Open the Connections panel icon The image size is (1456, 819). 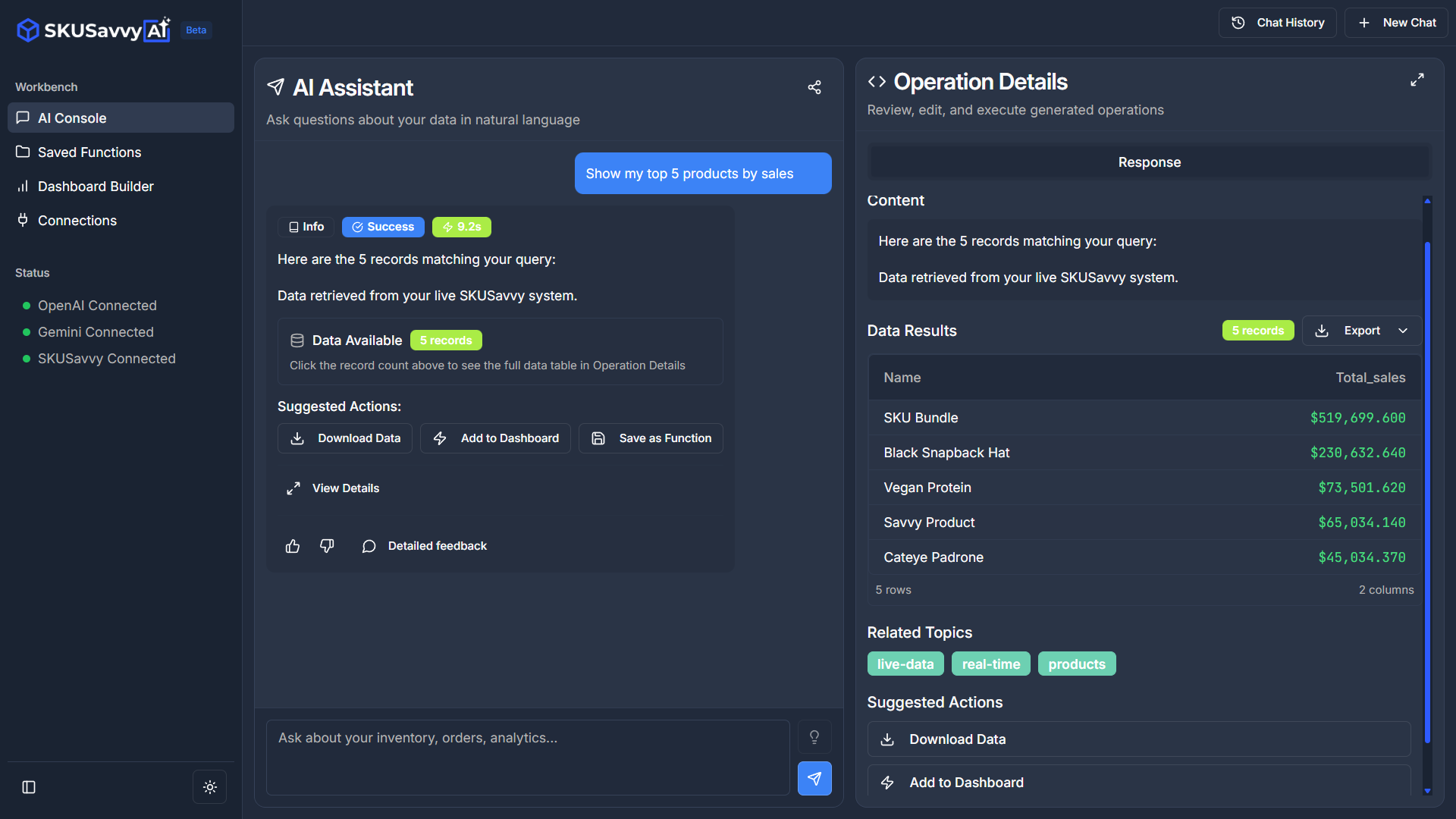[x=23, y=220]
